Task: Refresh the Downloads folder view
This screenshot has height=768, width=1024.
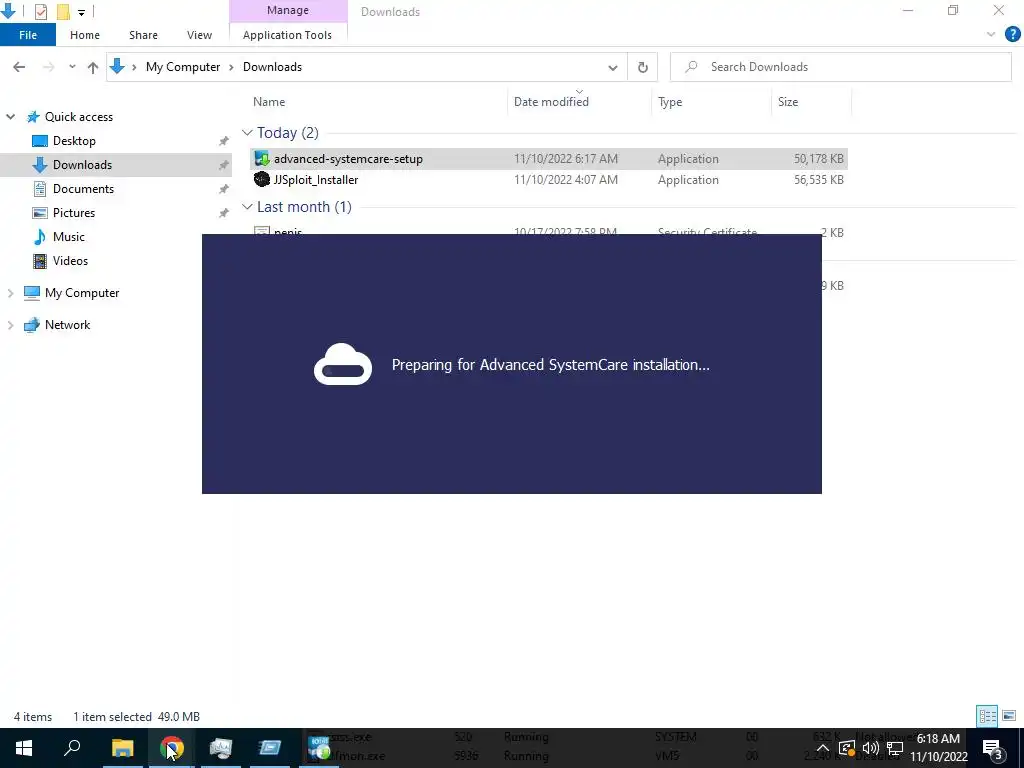Action: (643, 67)
